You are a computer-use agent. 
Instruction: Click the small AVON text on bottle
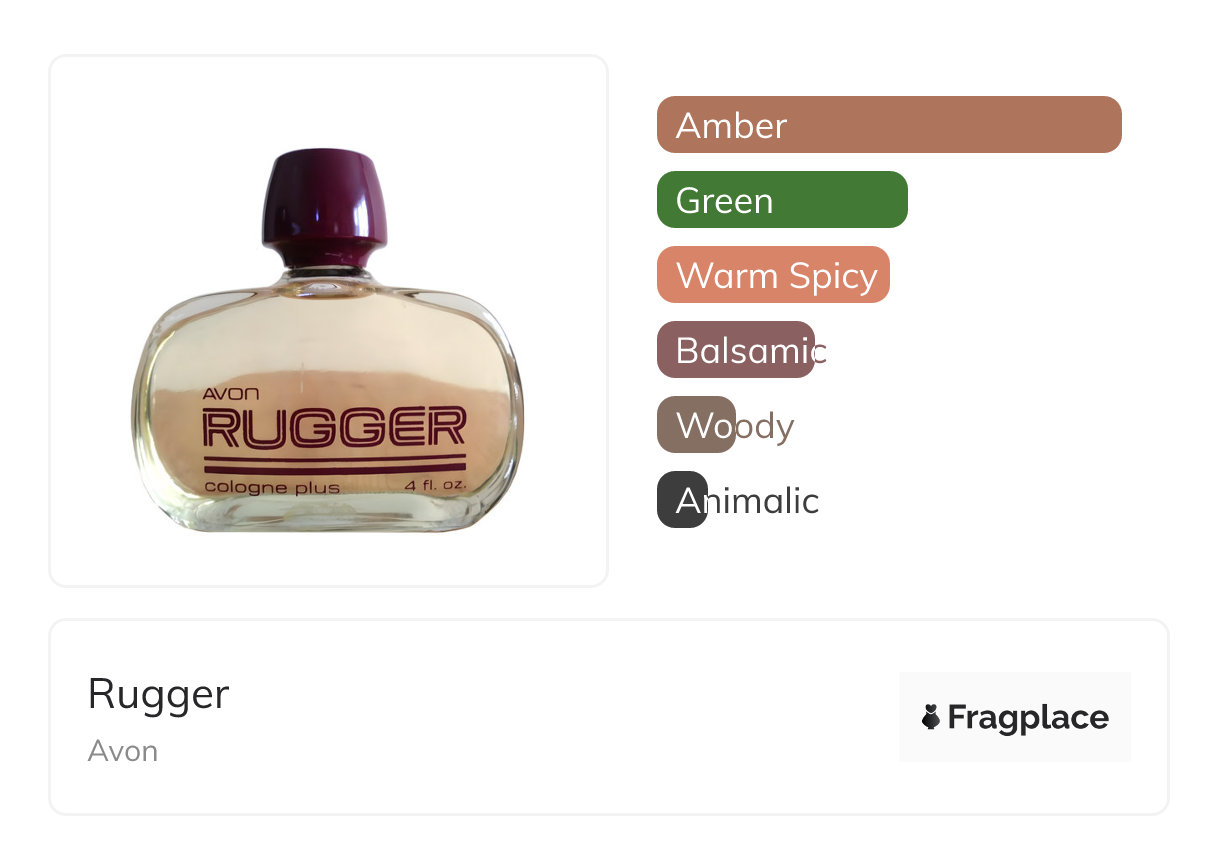(230, 394)
